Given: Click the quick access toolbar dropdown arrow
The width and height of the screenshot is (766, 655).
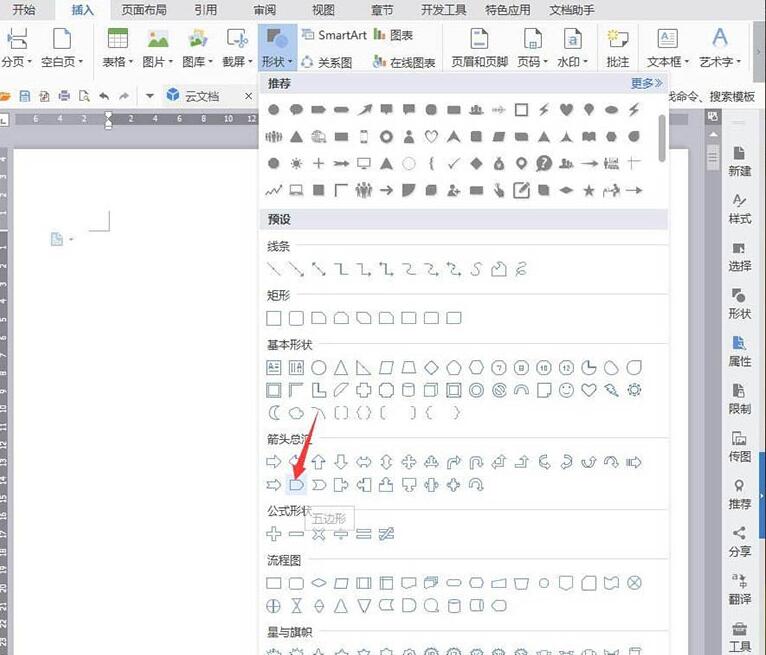Looking at the screenshot, I should coord(149,96).
